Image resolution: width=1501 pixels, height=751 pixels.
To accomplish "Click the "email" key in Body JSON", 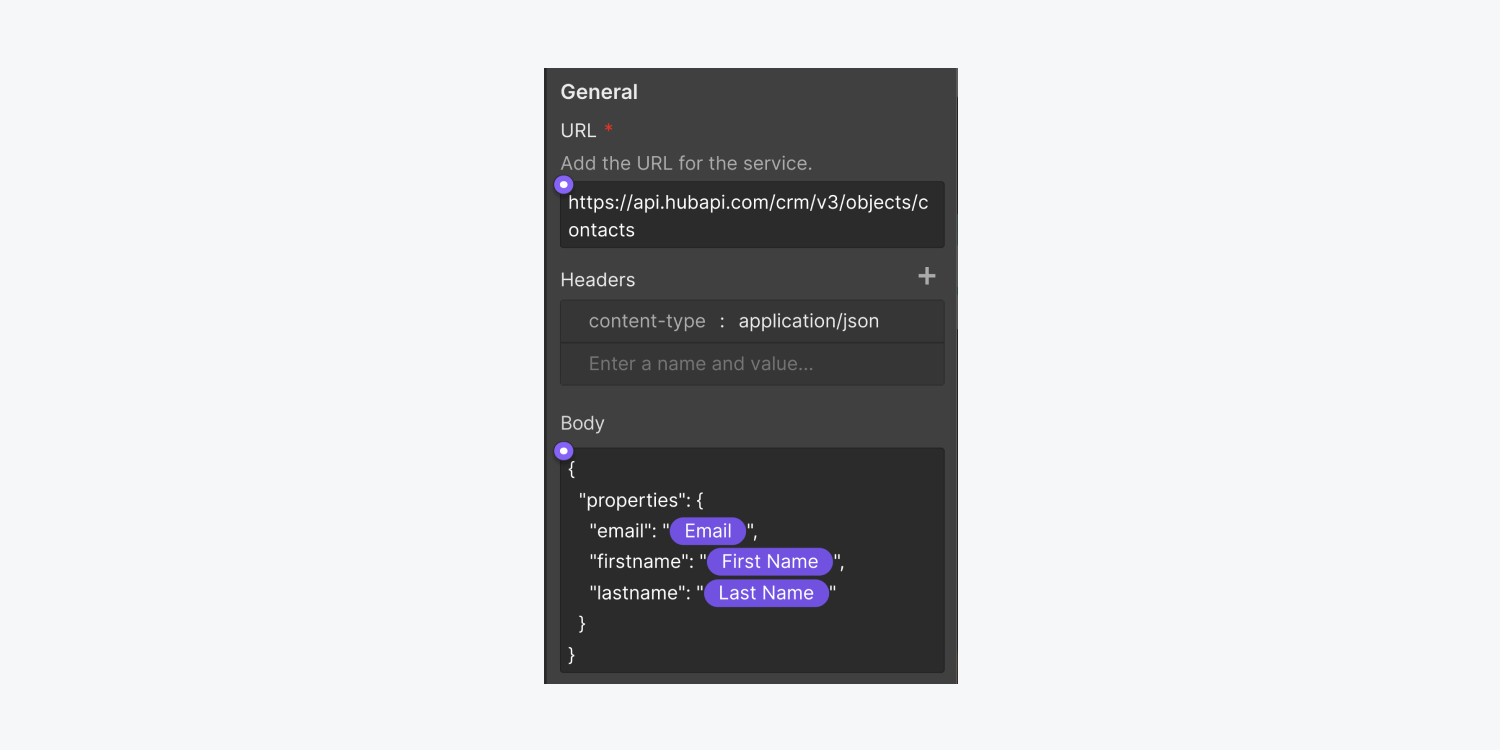I will point(623,531).
